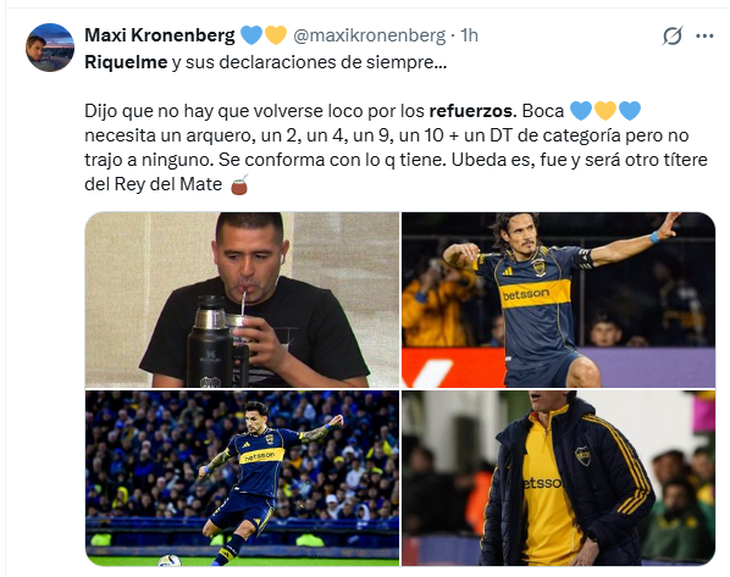Click the mate emoji after 'Rey del Mate'

click(x=239, y=184)
